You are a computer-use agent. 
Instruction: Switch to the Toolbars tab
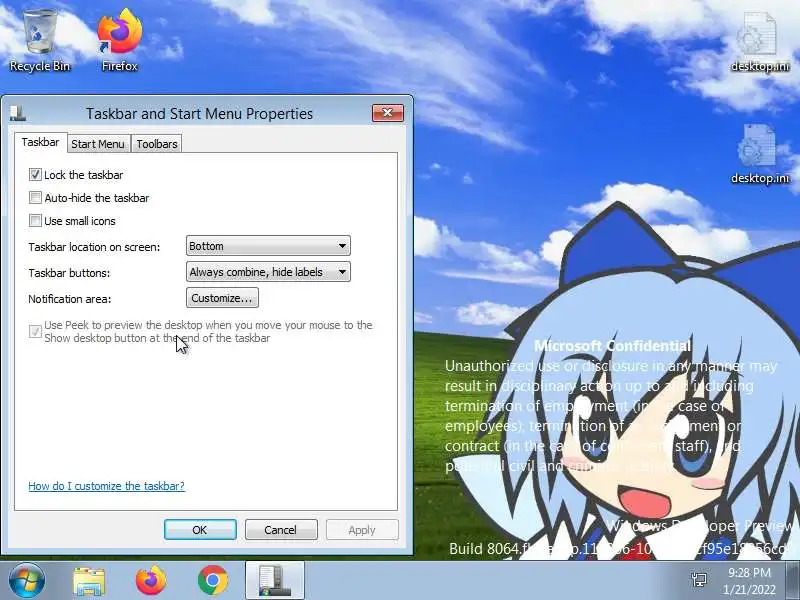(157, 144)
